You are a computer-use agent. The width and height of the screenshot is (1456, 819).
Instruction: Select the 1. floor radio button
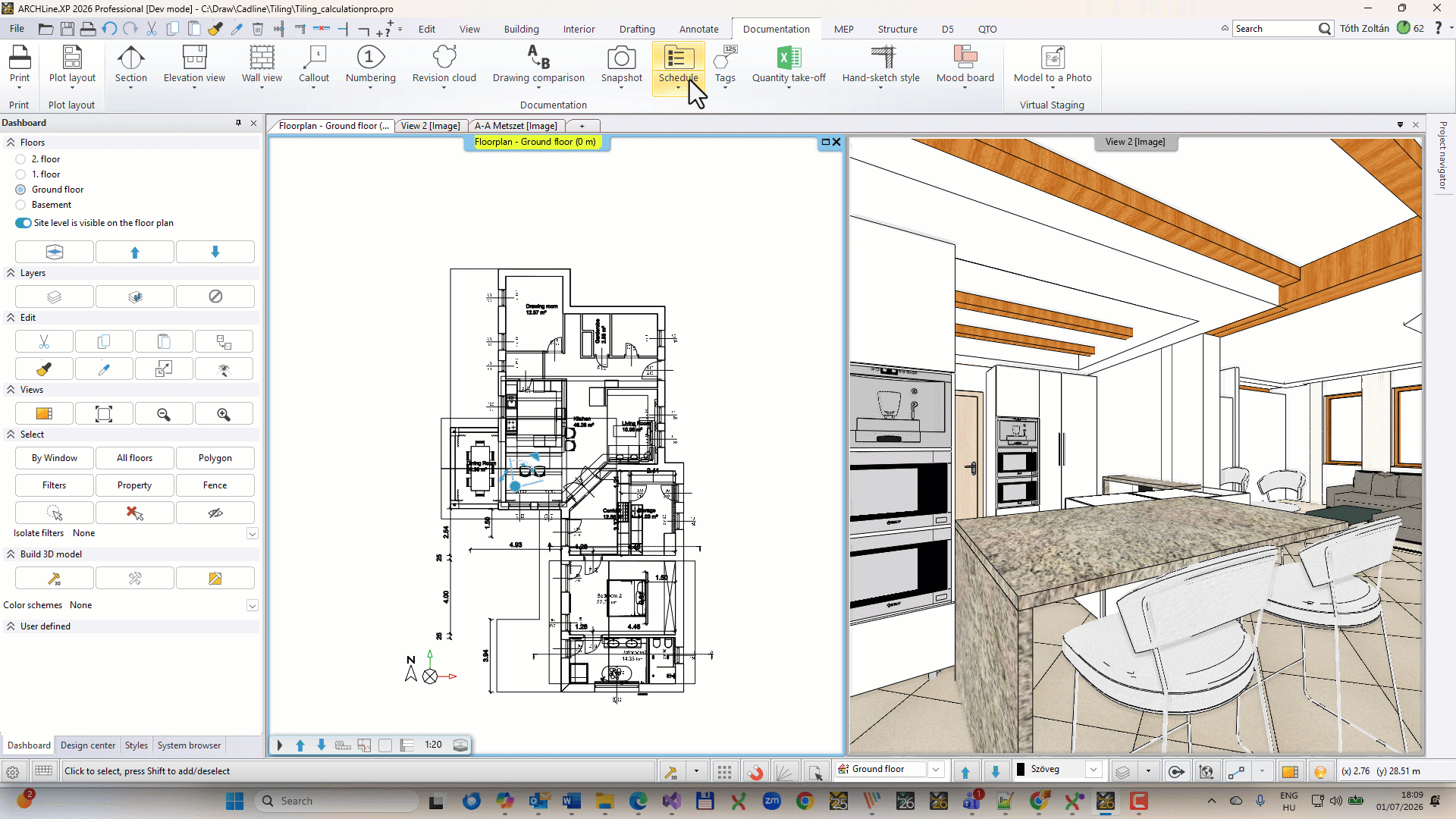[x=20, y=174]
